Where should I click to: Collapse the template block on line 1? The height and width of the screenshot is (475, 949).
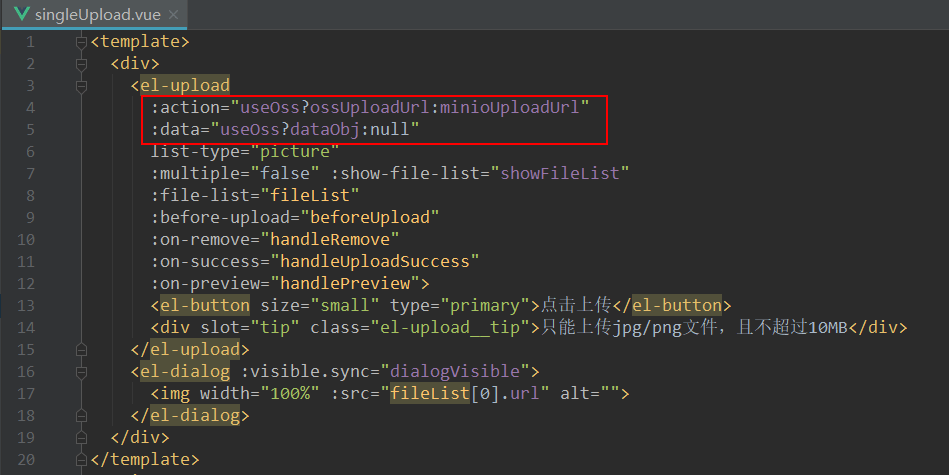pyautogui.click(x=81, y=42)
